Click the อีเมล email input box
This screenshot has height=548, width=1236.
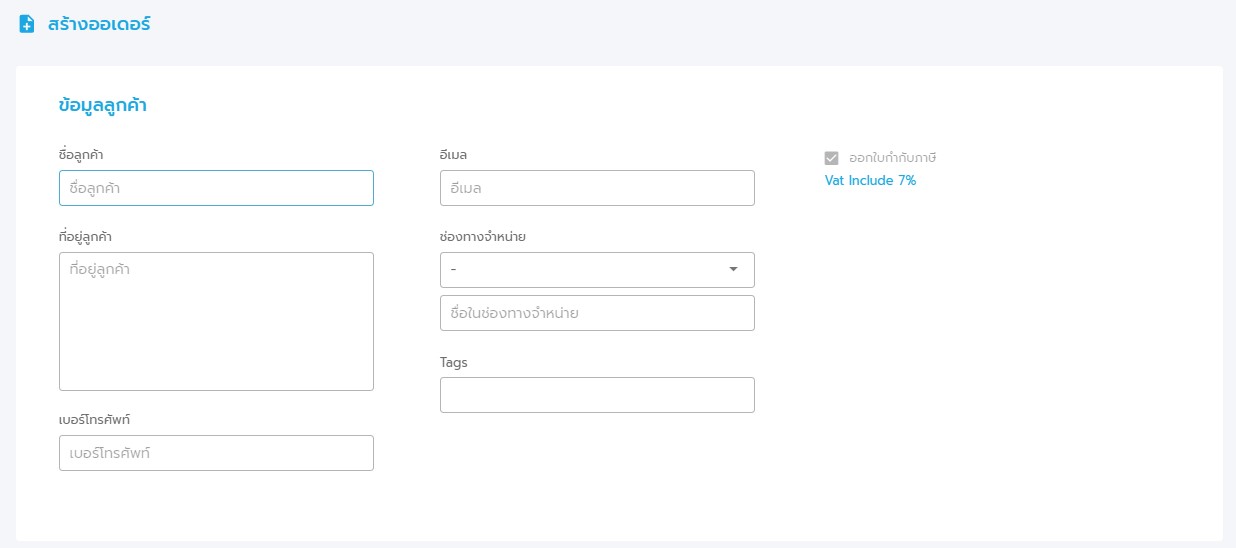click(597, 188)
